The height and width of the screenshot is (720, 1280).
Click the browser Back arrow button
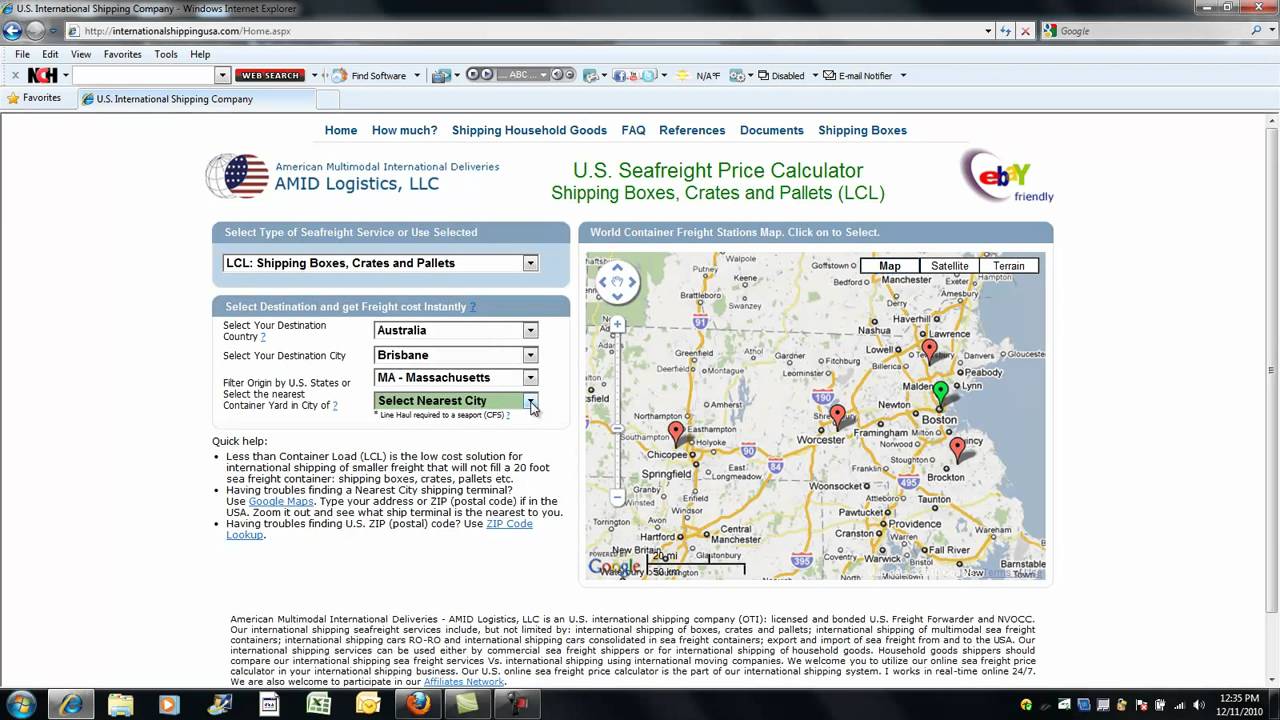12,30
